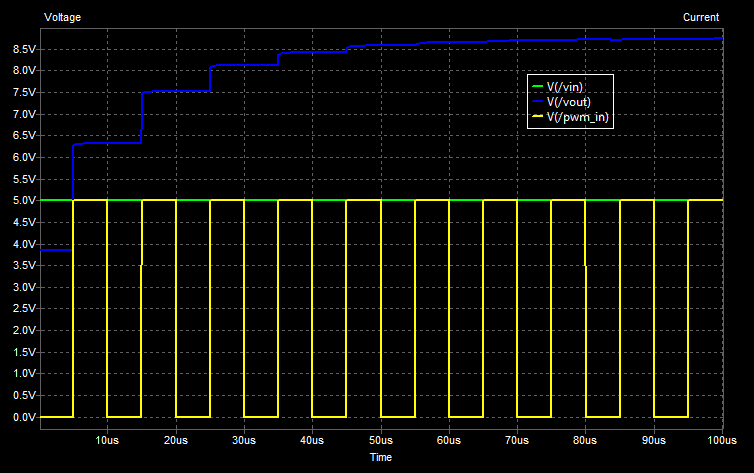Click the Current axis title
Viewport: 754px width, 473px height.
coord(700,18)
